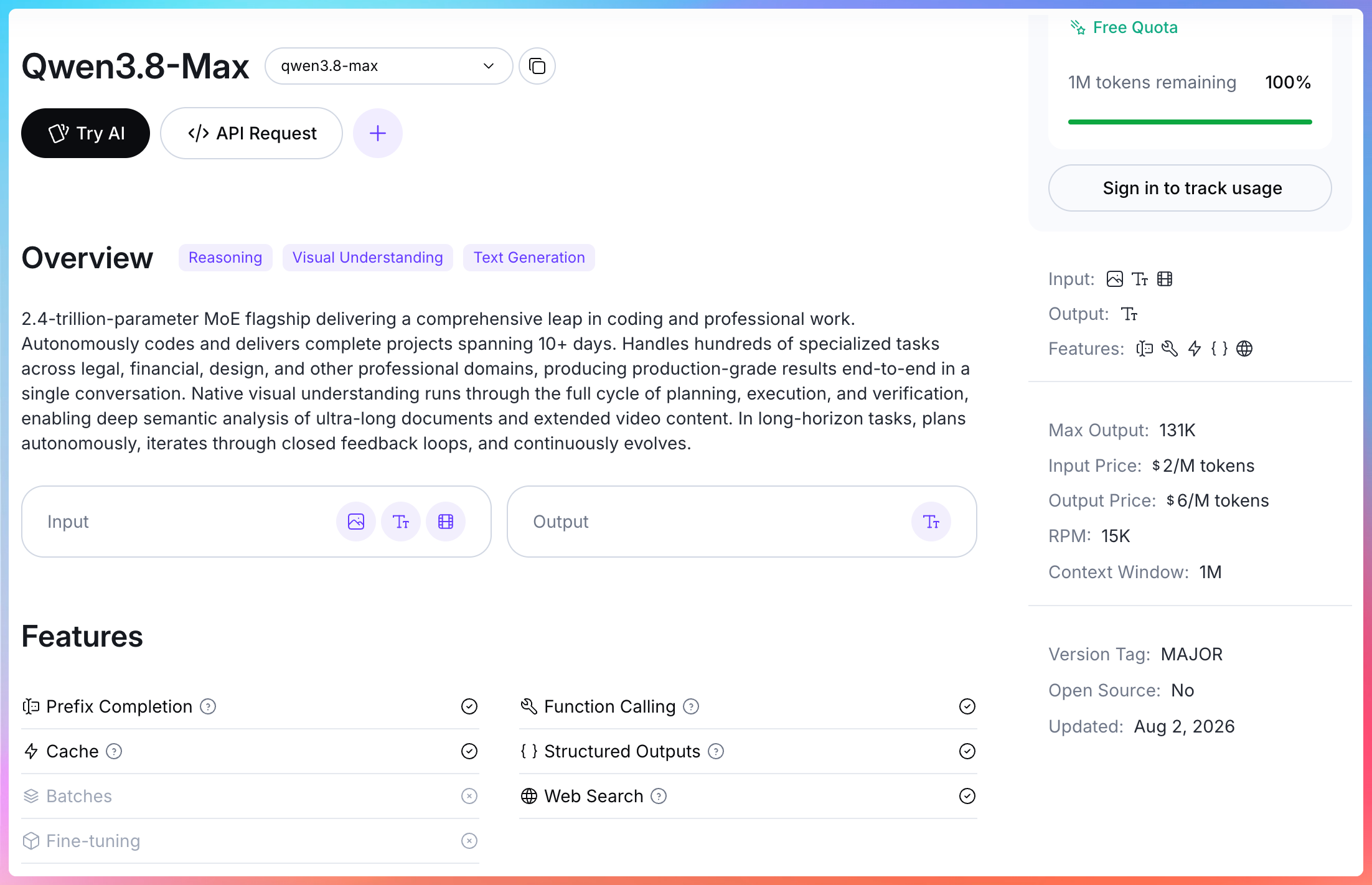This screenshot has height=885, width=1372.
Task: Click the Function Calling wrench icon in list
Action: [x=529, y=706]
